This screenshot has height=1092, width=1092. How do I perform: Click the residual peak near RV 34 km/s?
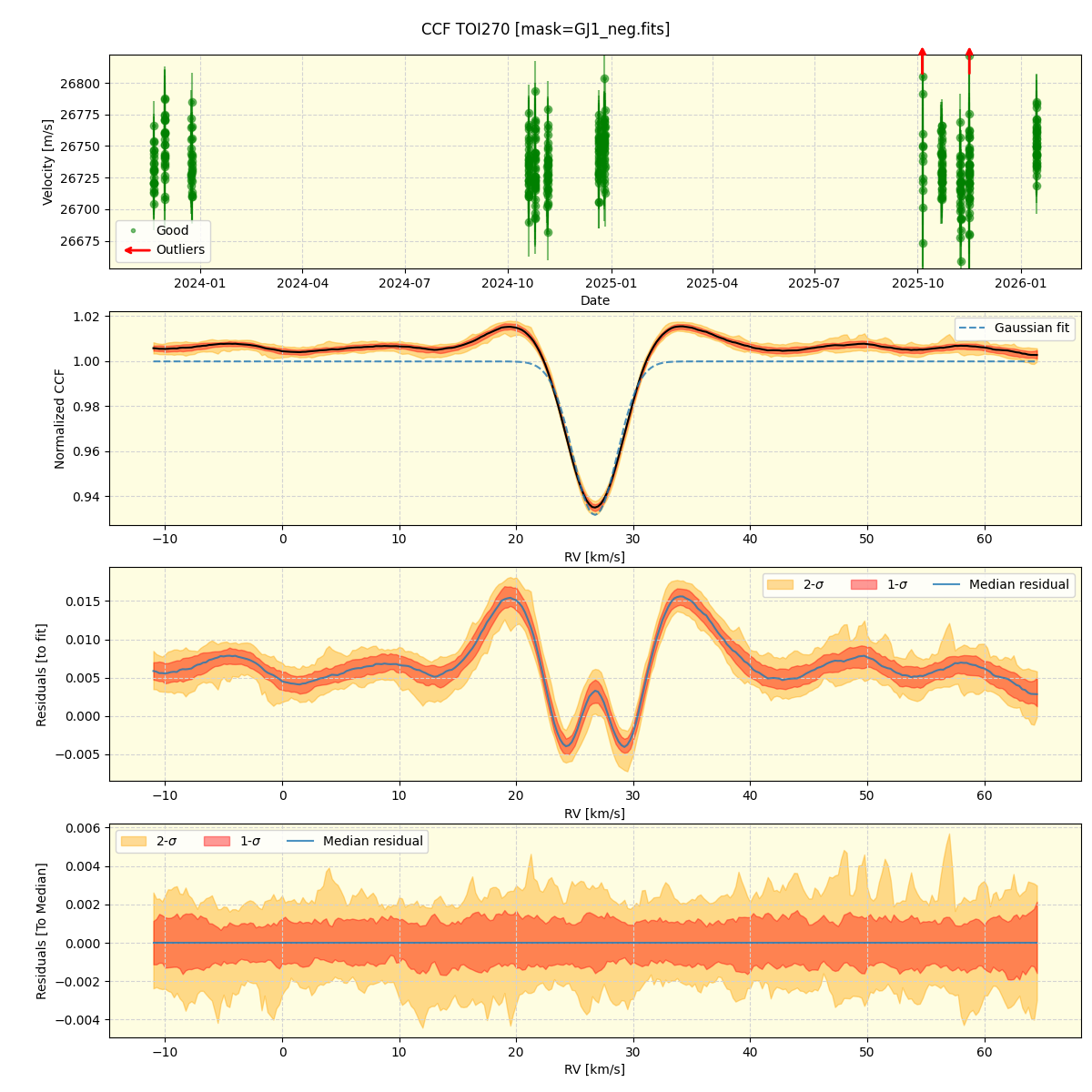[679, 598]
